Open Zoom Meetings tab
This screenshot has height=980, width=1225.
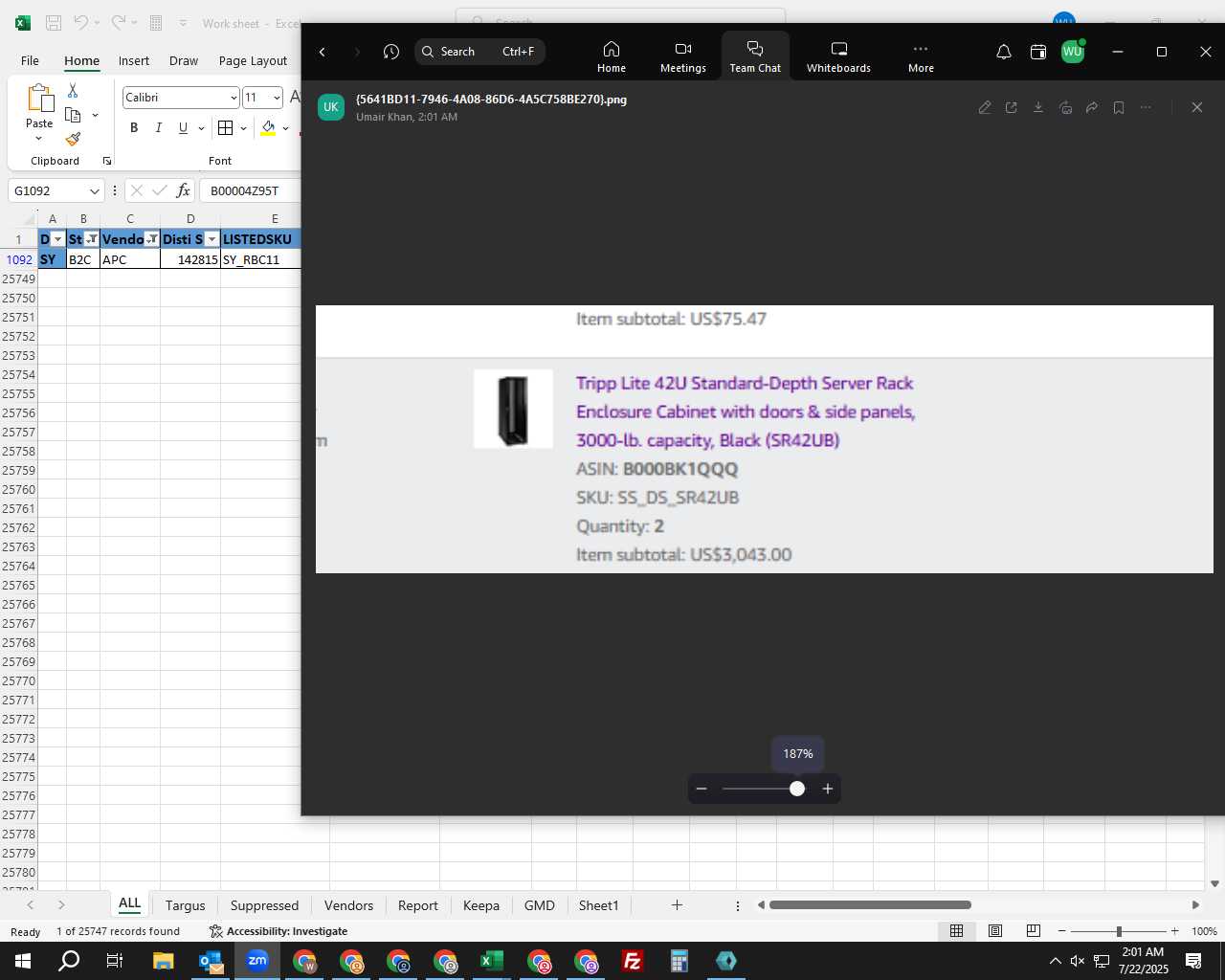pyautogui.click(x=683, y=56)
